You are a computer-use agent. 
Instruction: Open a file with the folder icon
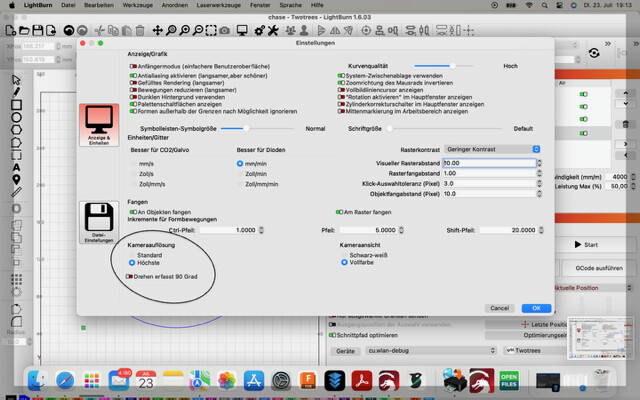tap(24, 30)
